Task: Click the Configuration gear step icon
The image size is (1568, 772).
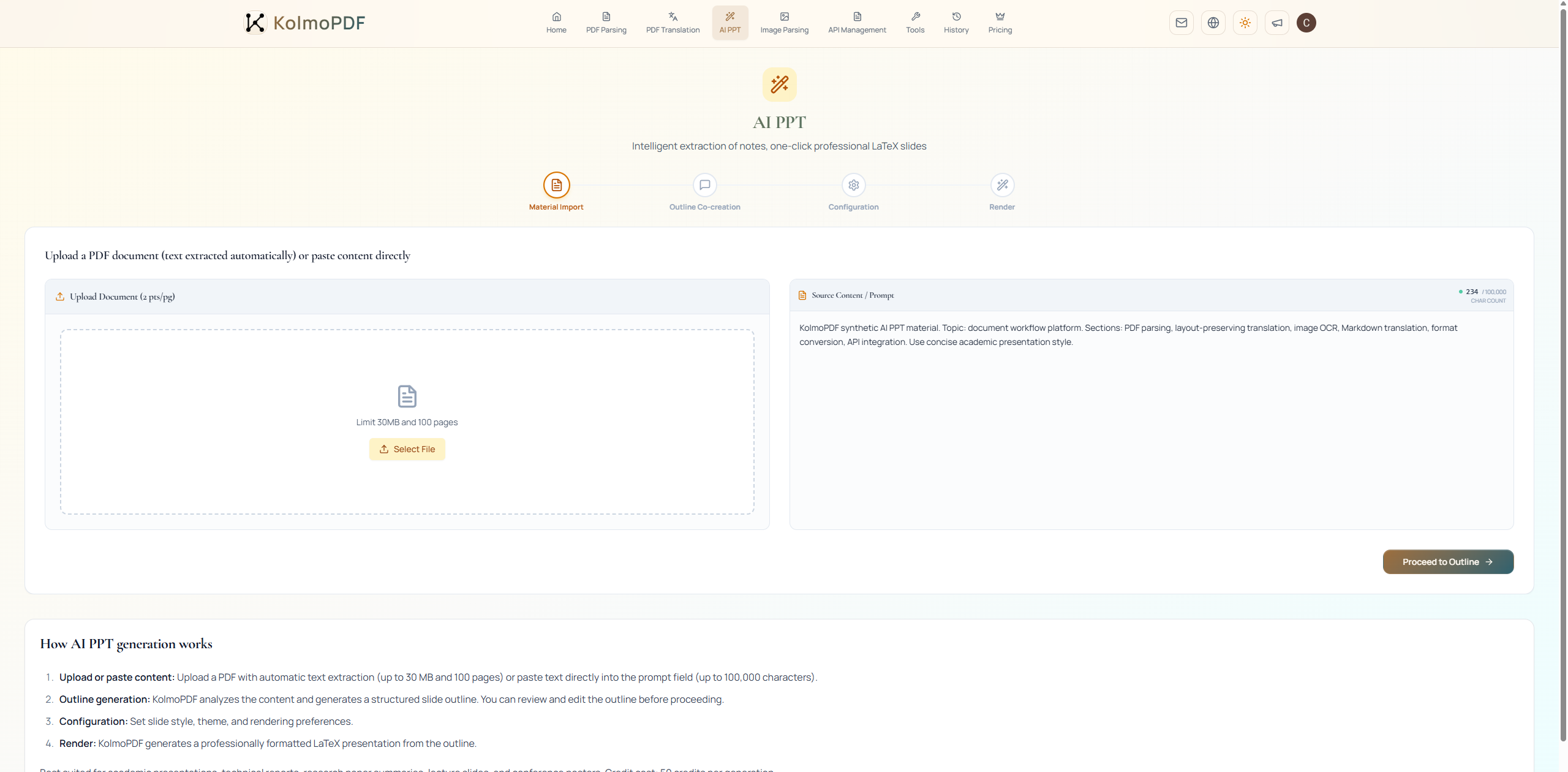Action: [x=853, y=185]
